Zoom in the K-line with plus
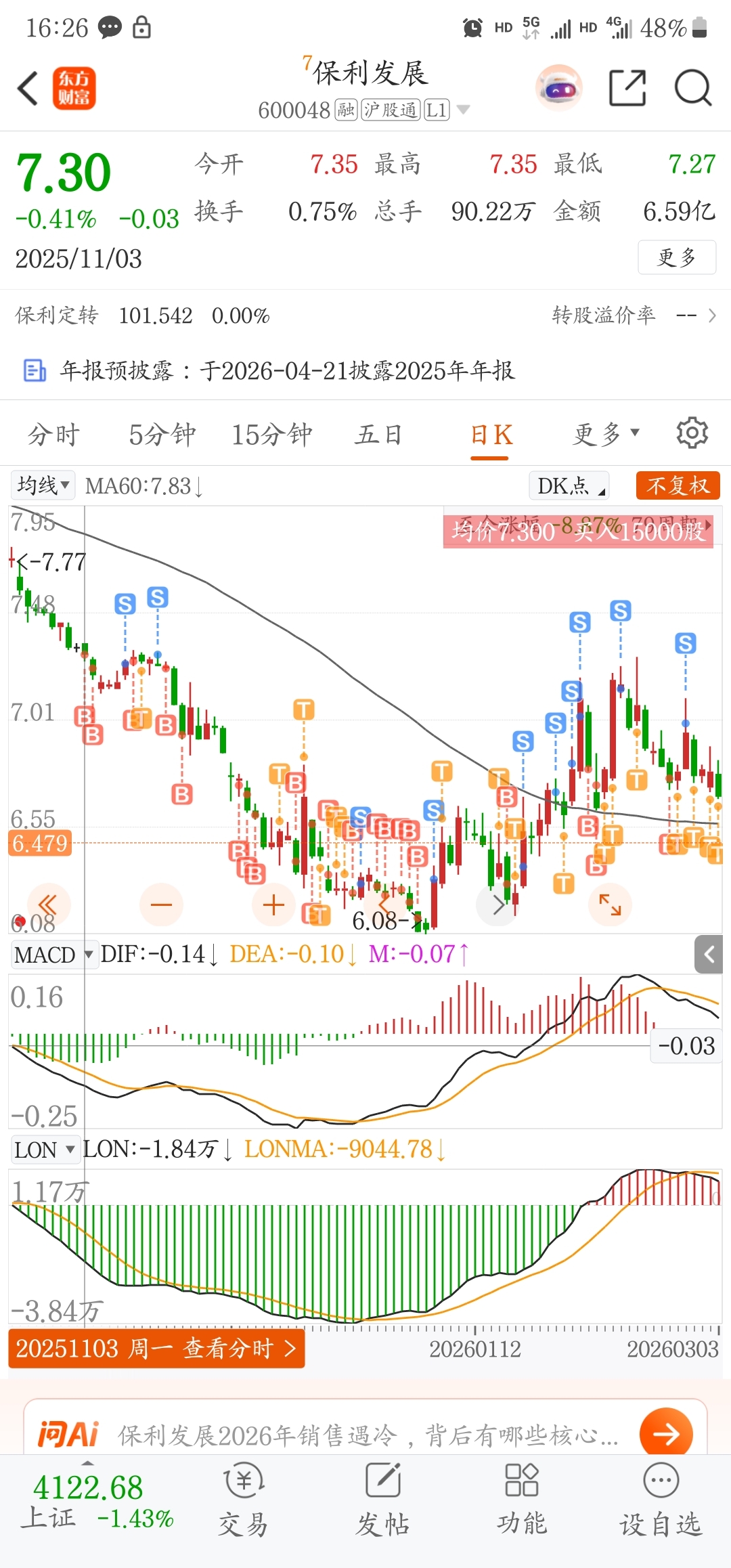 coord(273,905)
